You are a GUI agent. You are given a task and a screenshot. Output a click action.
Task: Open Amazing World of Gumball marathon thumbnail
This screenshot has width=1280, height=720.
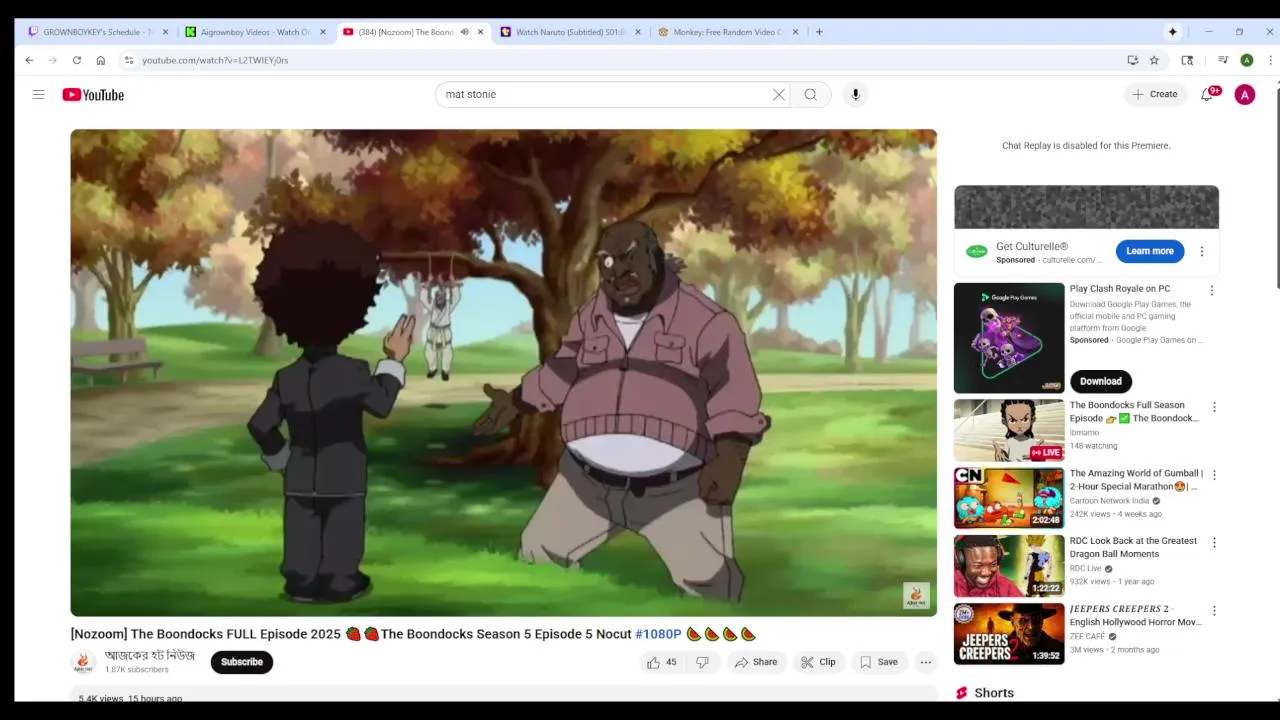click(x=1009, y=498)
